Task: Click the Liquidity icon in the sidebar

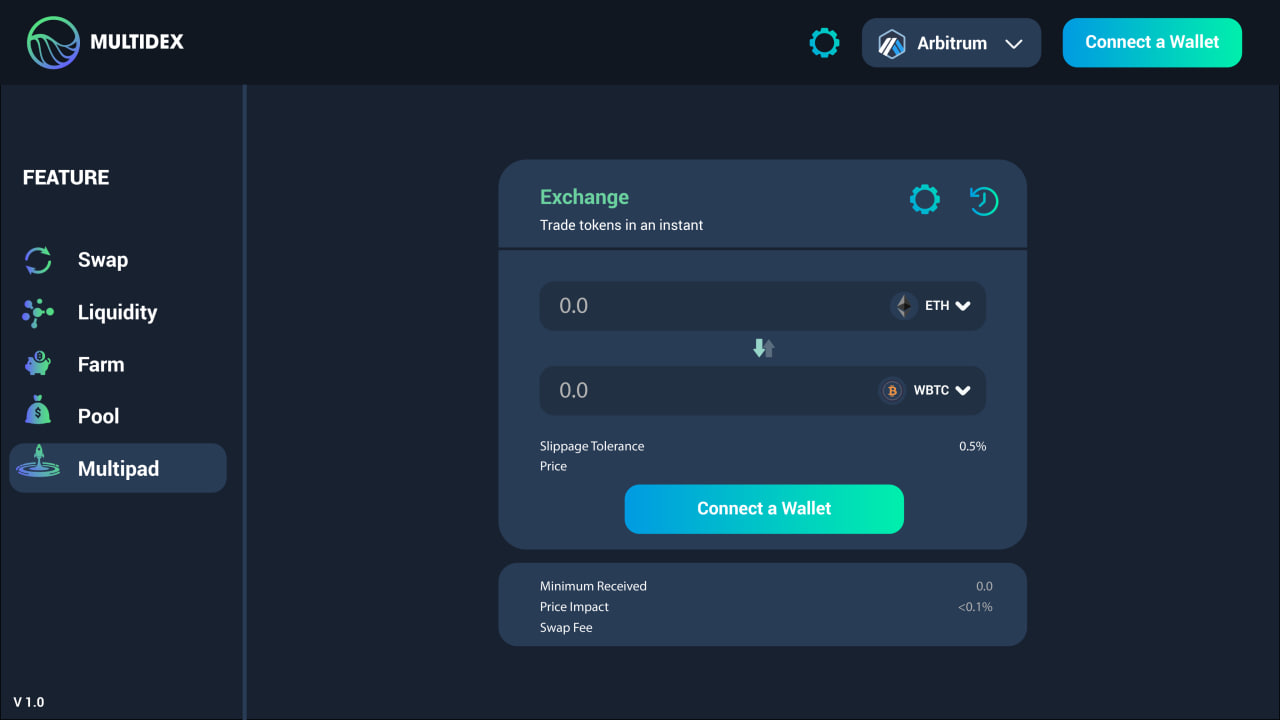Action: click(37, 312)
